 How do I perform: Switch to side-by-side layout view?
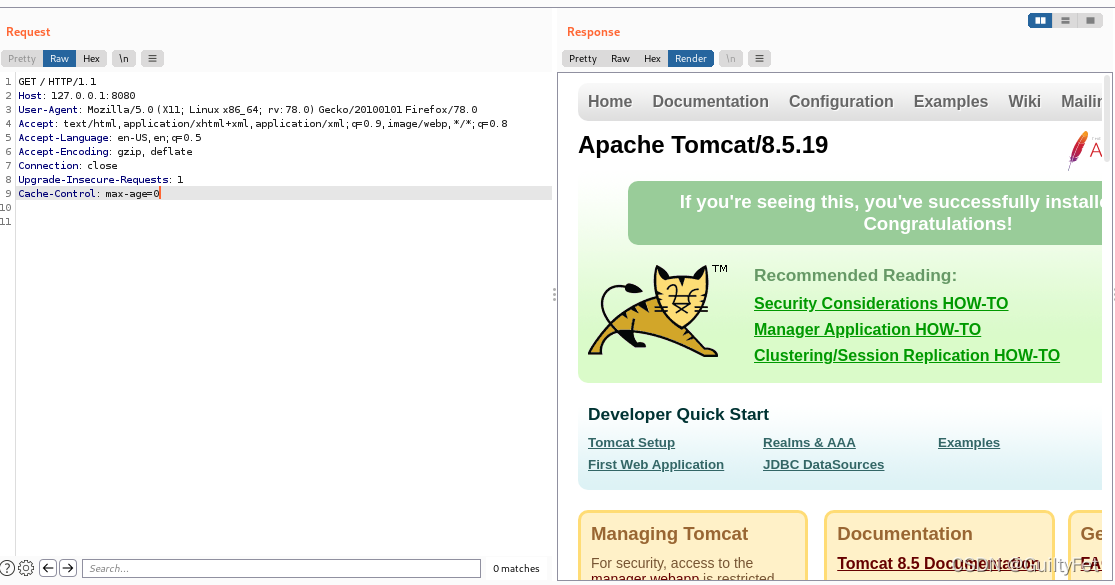tap(1040, 21)
